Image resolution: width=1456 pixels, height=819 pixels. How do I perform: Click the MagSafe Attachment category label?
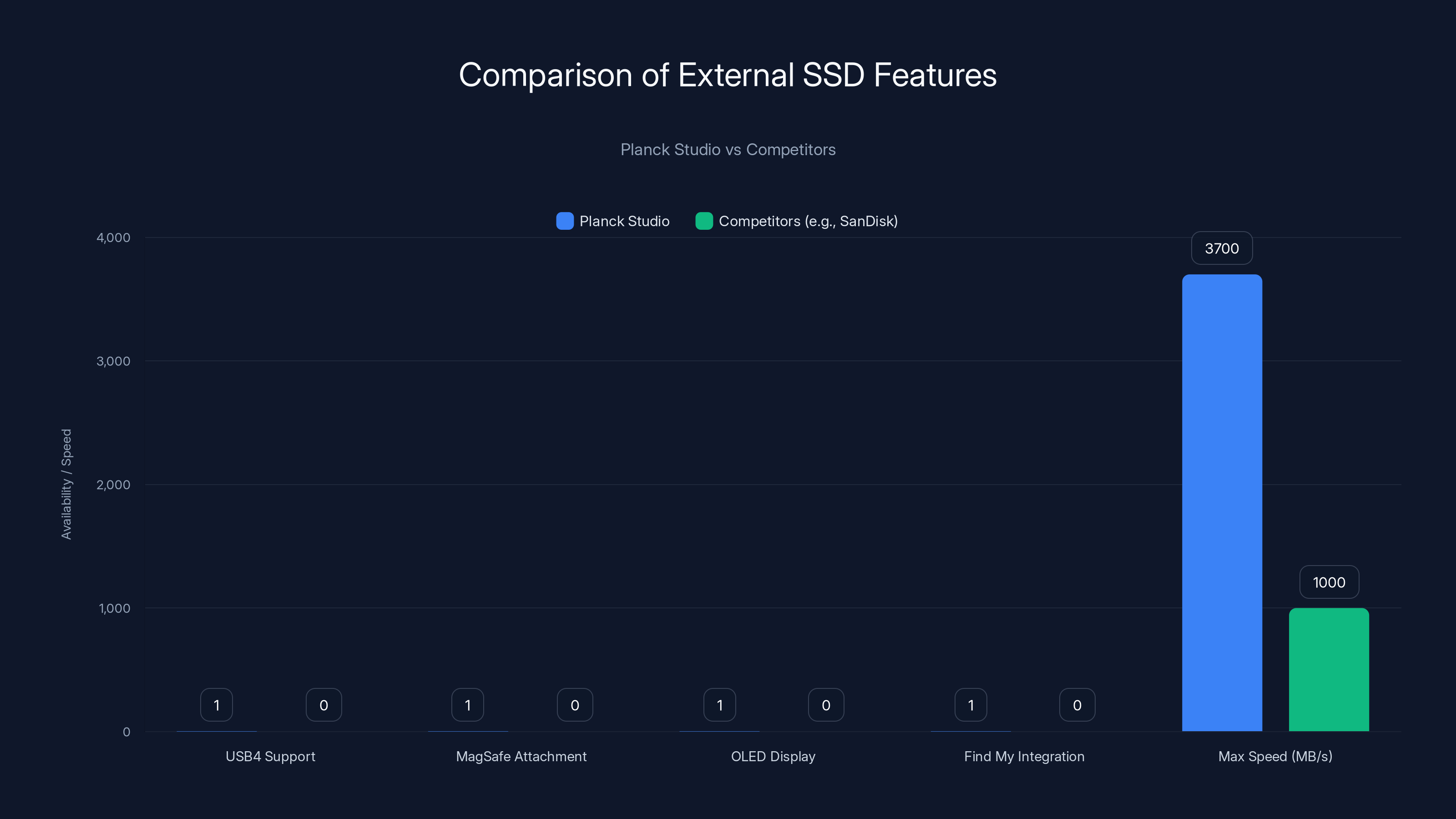point(521,756)
